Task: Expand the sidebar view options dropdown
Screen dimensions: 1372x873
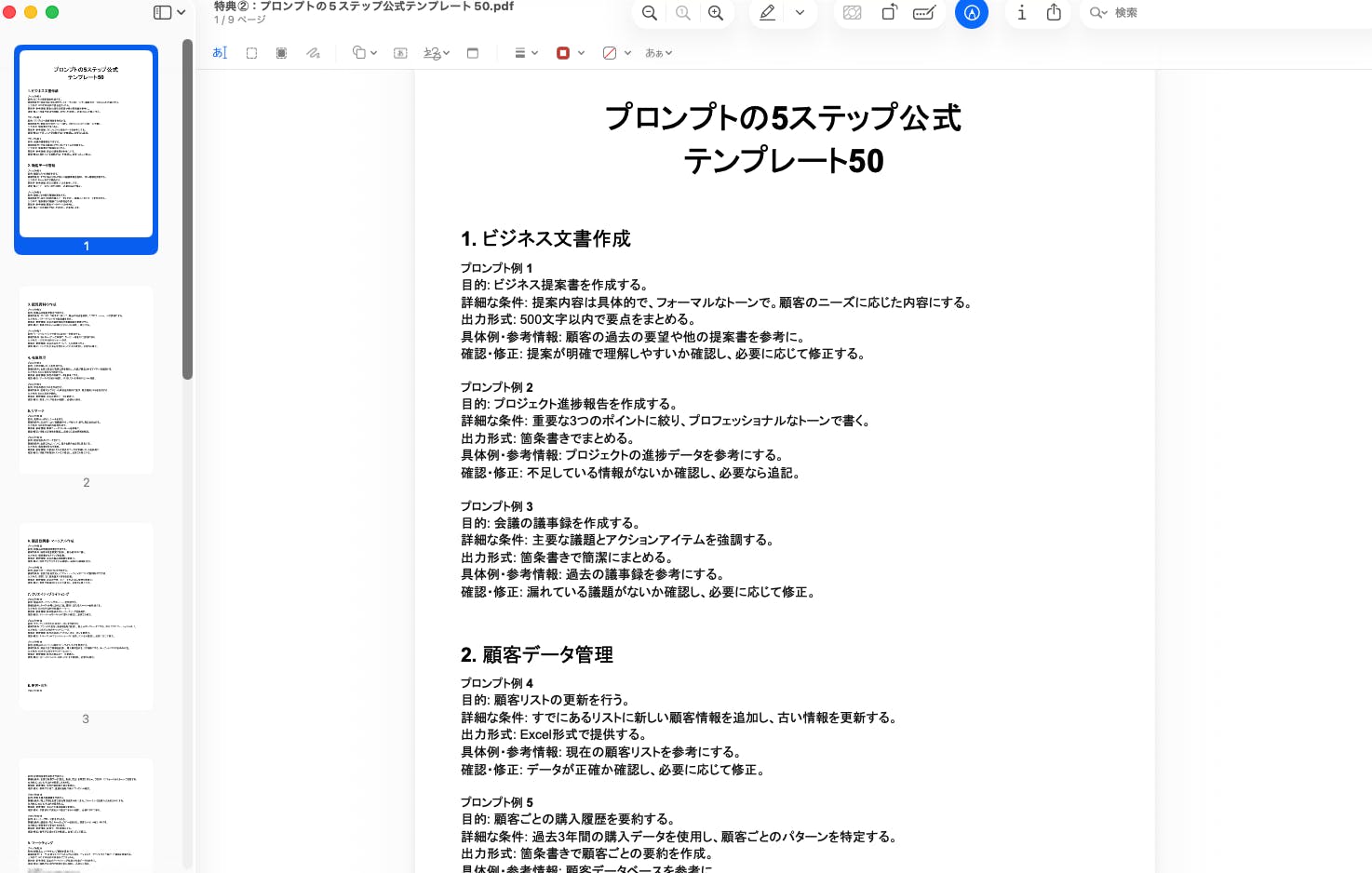Action: coord(169,13)
